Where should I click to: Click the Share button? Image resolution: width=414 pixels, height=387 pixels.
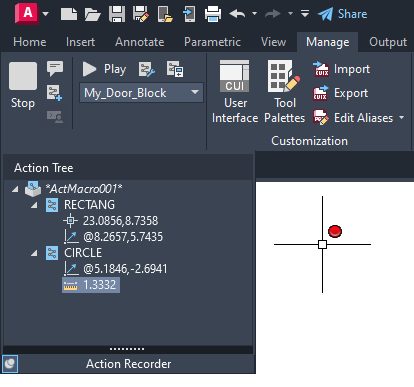tap(343, 14)
